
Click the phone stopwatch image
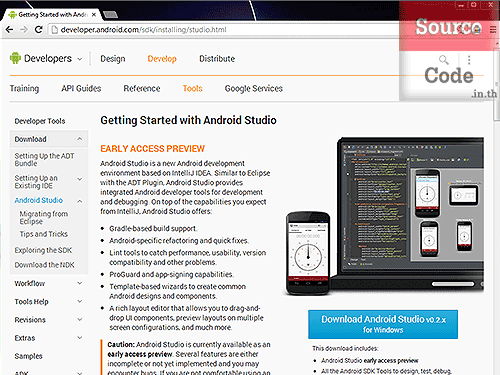308,253
